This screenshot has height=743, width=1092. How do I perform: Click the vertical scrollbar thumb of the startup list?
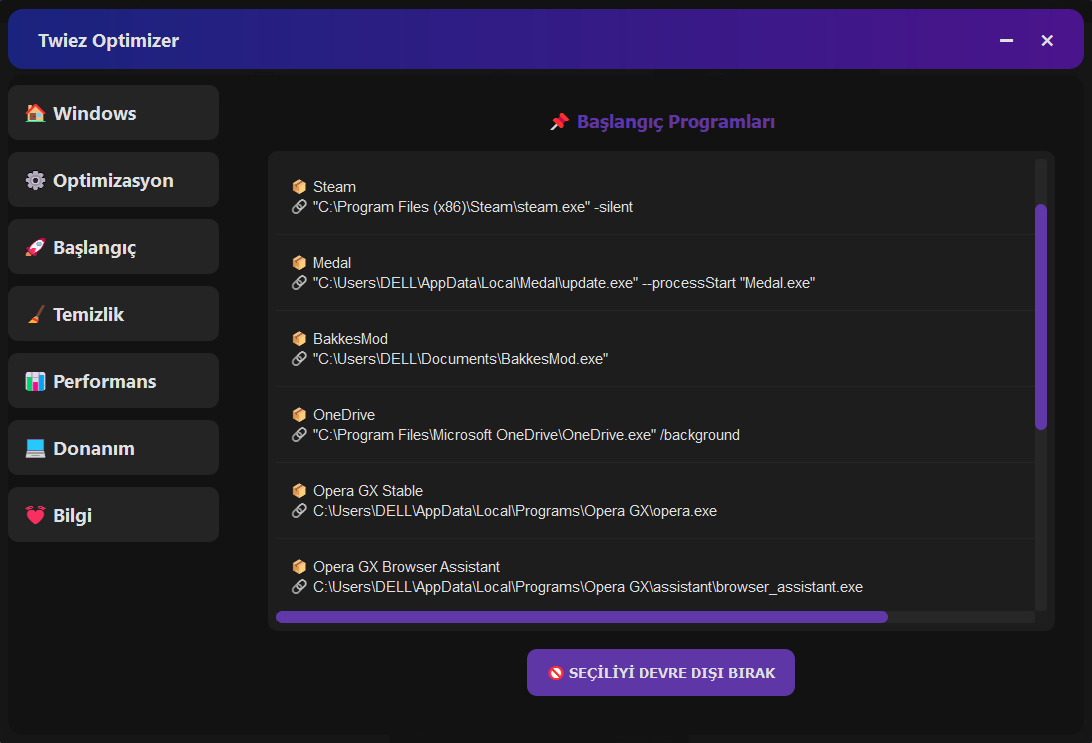[1041, 317]
